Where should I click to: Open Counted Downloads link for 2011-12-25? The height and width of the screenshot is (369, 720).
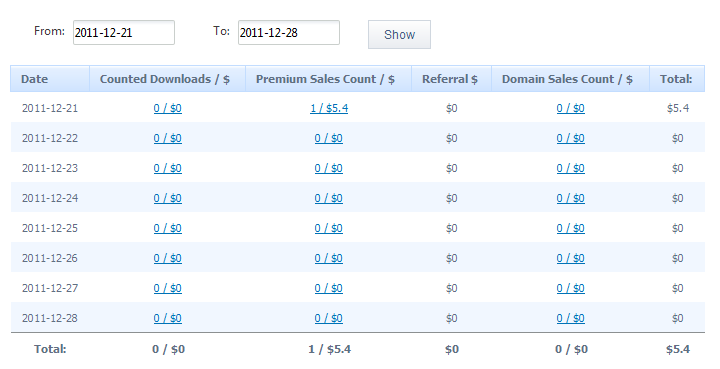tap(168, 228)
